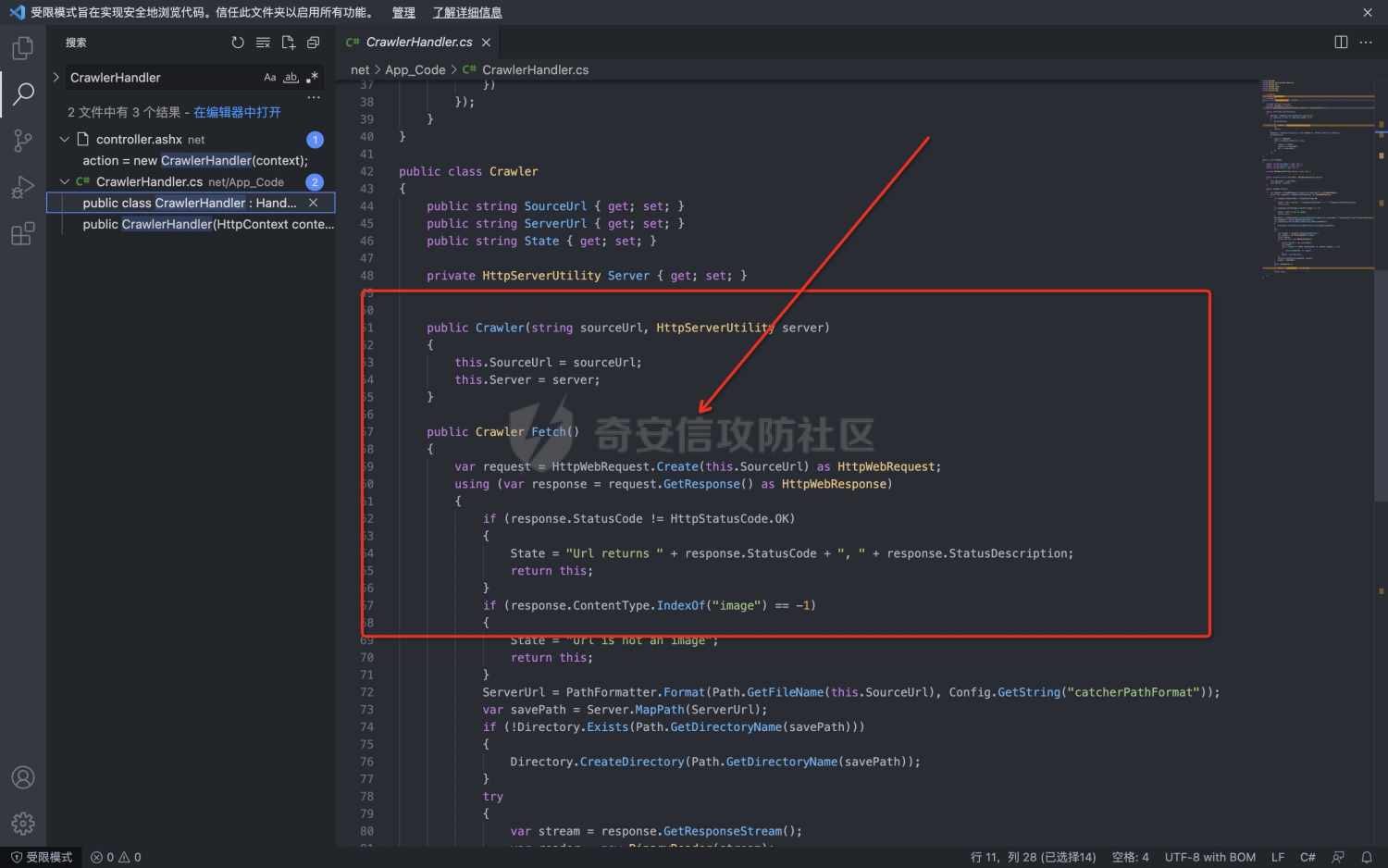Click the UTF-8 with BOM encoding indicator
Screen dimensions: 1388x868
[x=1209, y=857]
